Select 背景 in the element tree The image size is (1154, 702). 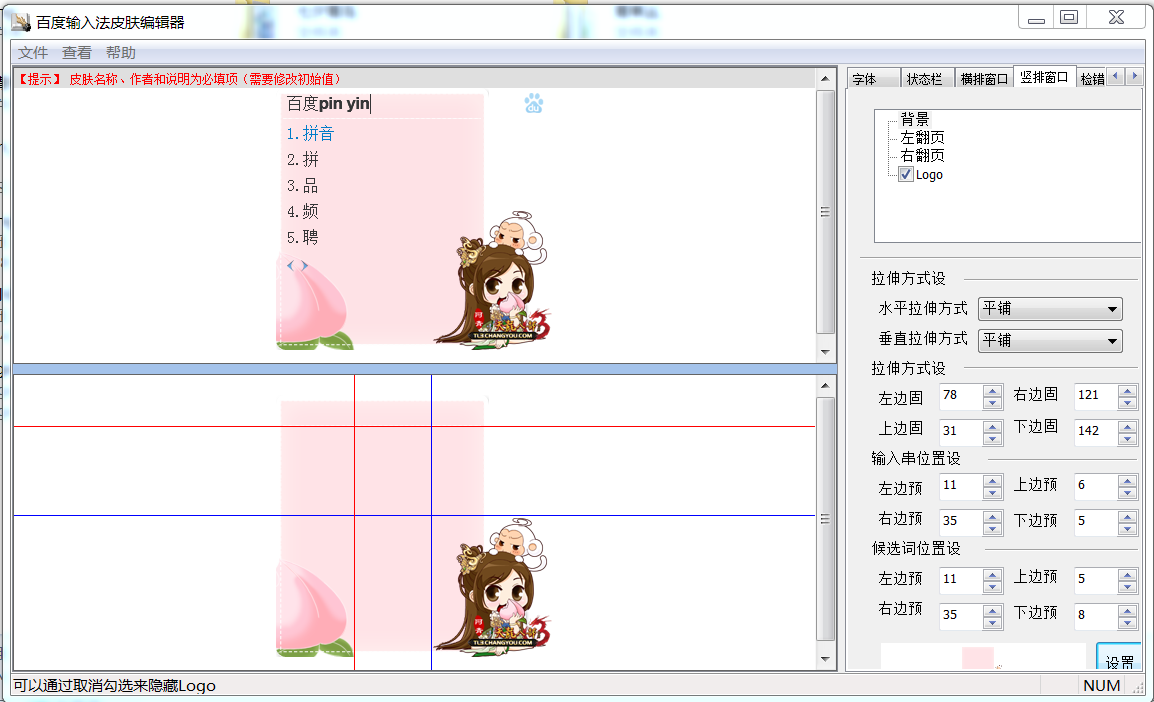click(x=915, y=119)
